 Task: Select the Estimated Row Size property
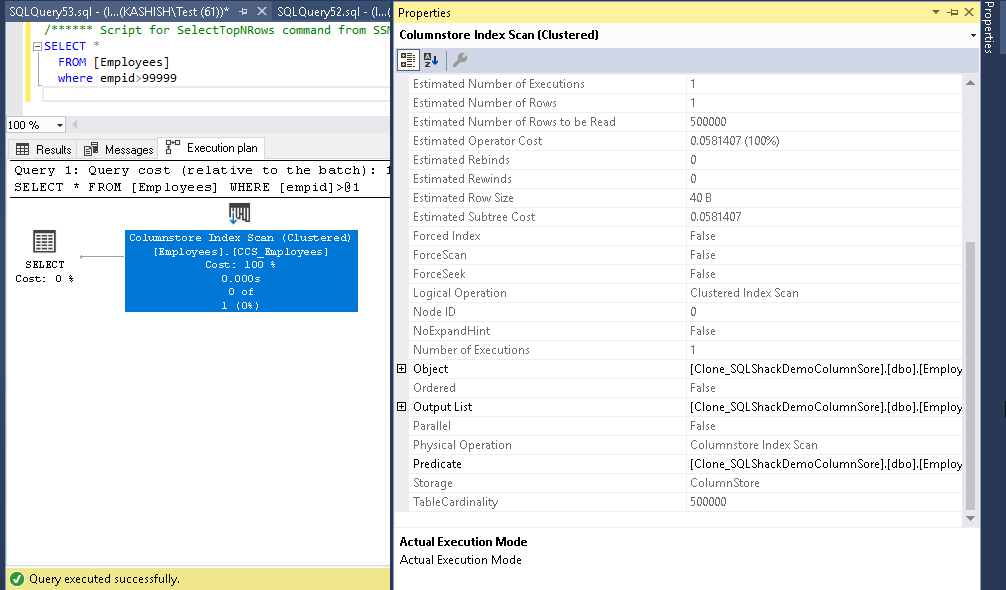(685, 198)
